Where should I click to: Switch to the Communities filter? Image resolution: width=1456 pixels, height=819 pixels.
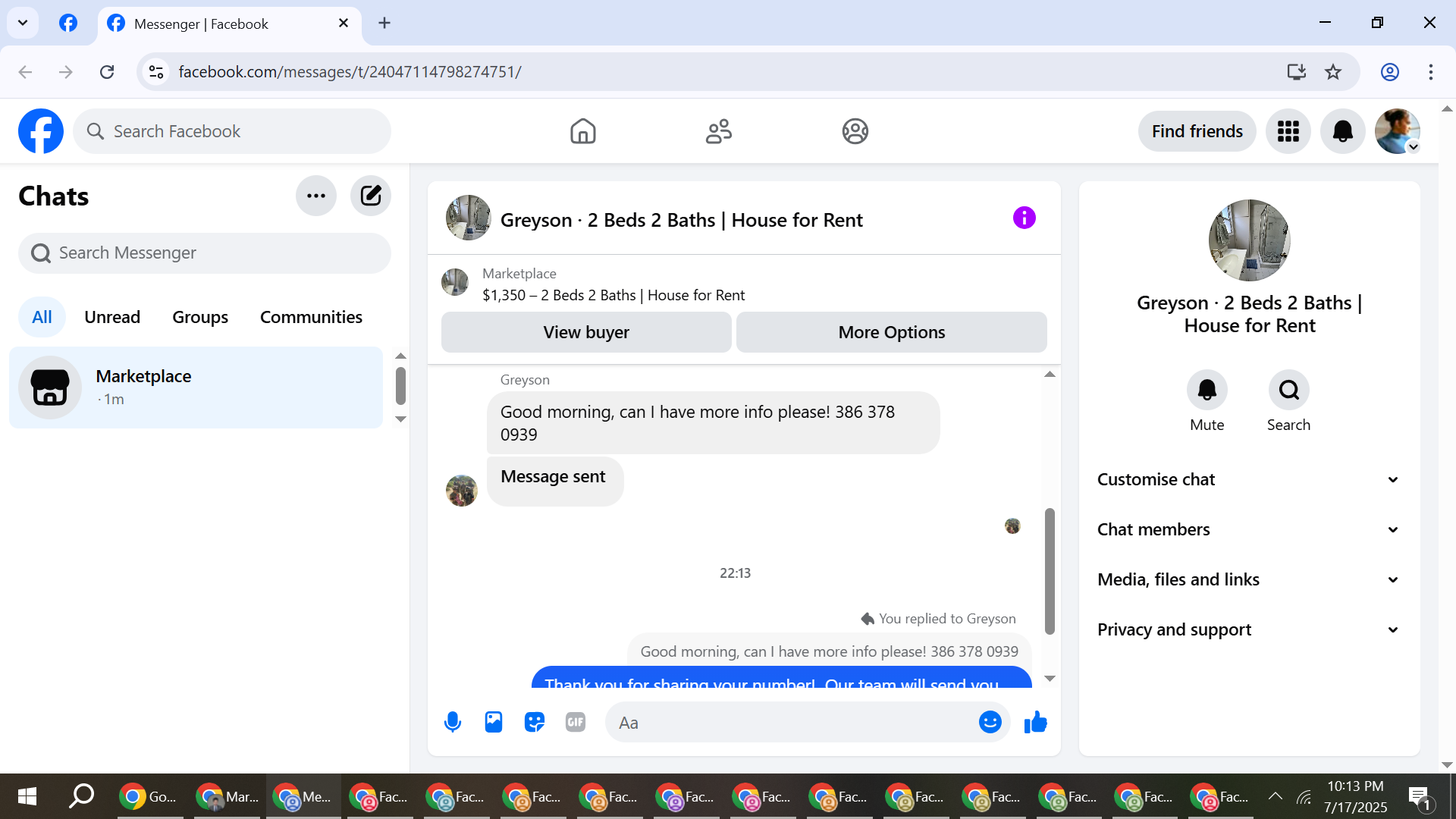coord(311,317)
